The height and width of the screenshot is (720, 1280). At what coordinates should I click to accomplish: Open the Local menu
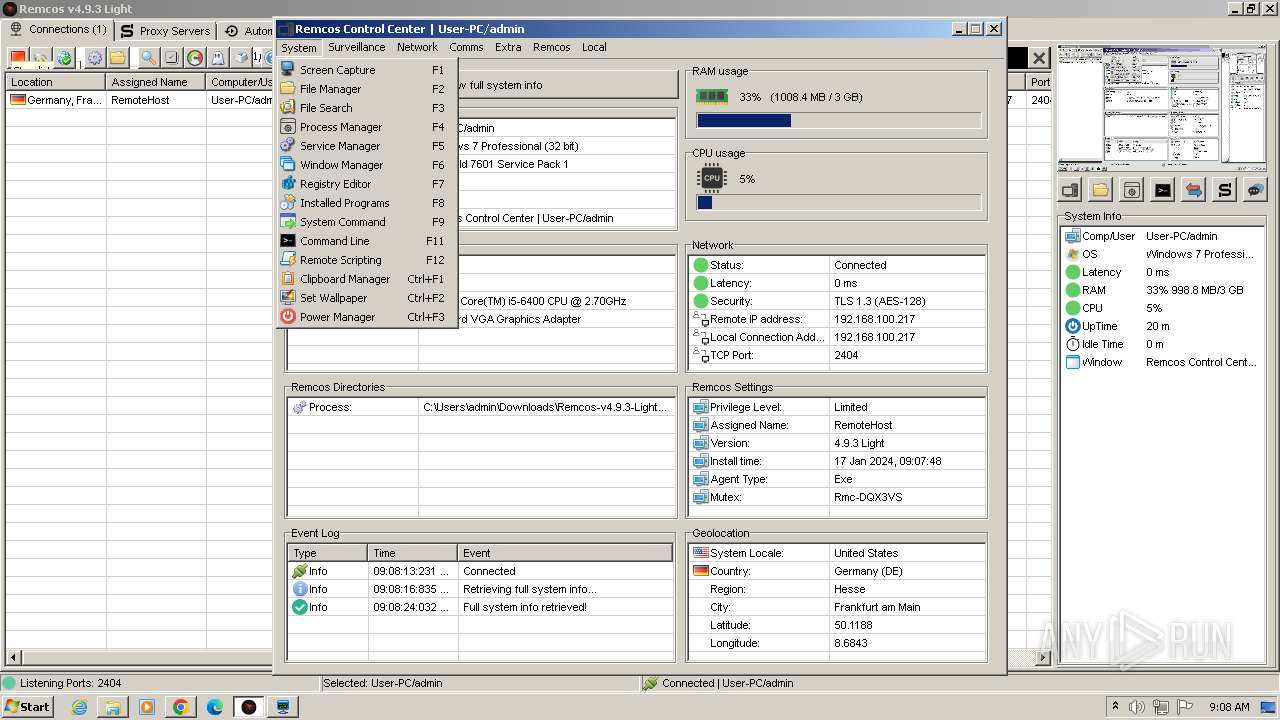pos(594,47)
